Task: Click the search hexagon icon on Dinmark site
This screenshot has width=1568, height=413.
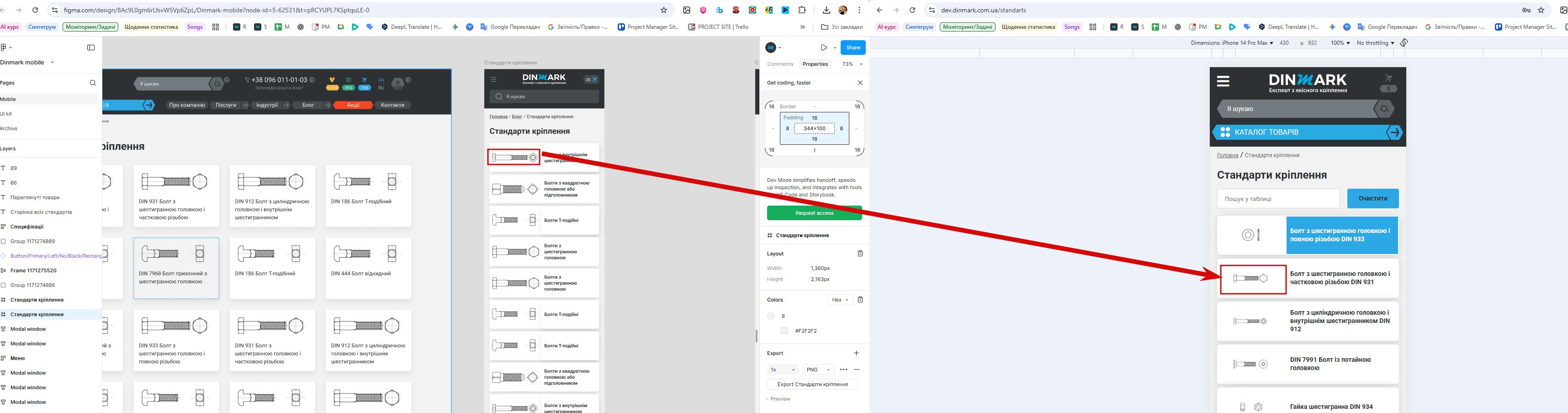Action: [1384, 109]
